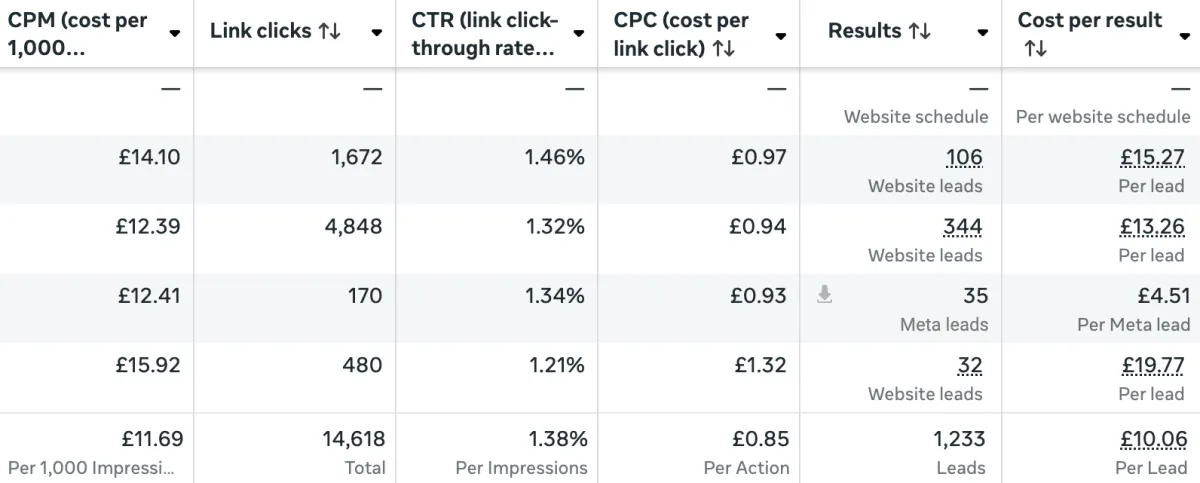Screen dimensions: 1200x483
Task: Click the £10.06 total cost per lead
Action: (1153, 439)
